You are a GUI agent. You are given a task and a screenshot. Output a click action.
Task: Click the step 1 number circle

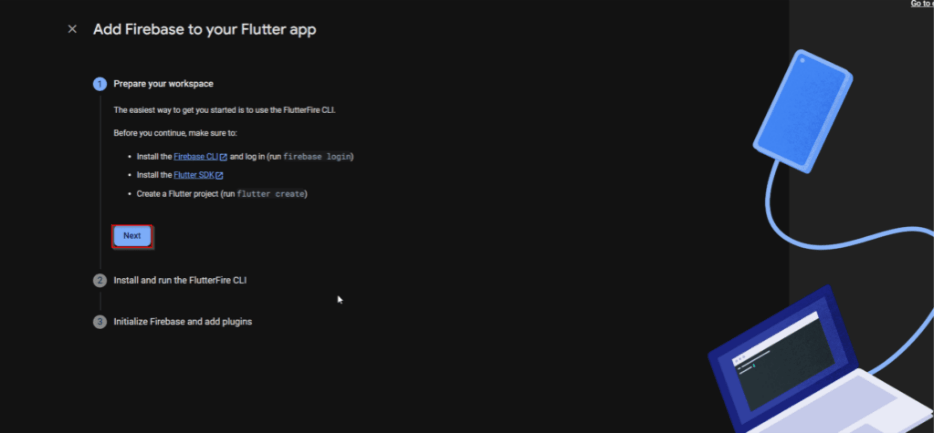(x=100, y=84)
